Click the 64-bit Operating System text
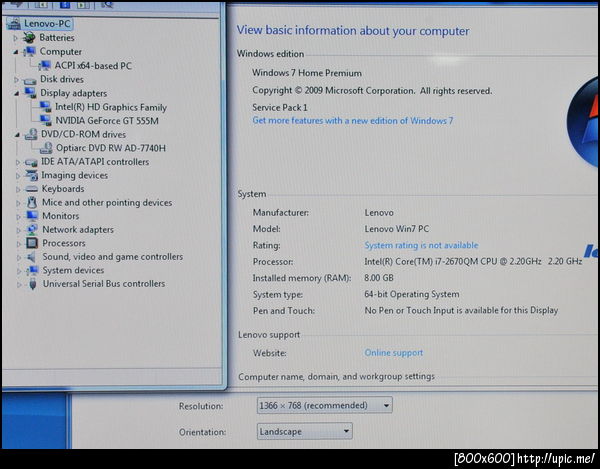This screenshot has width=600, height=469. coord(412,294)
